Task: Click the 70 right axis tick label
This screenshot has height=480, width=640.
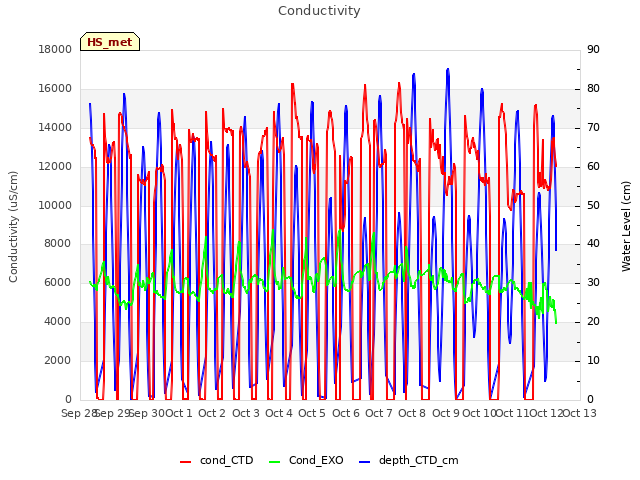Action: (x=593, y=127)
